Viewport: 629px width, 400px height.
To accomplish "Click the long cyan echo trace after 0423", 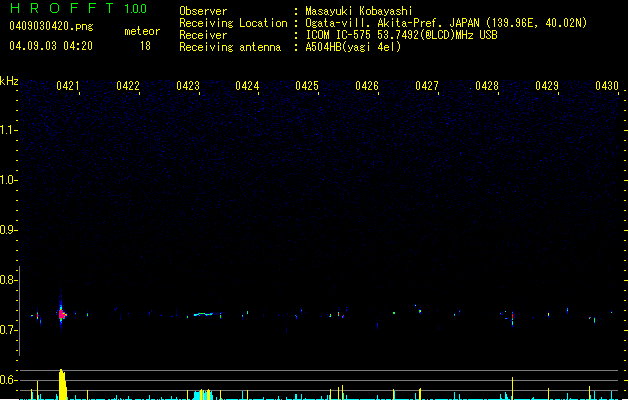I will click(204, 314).
